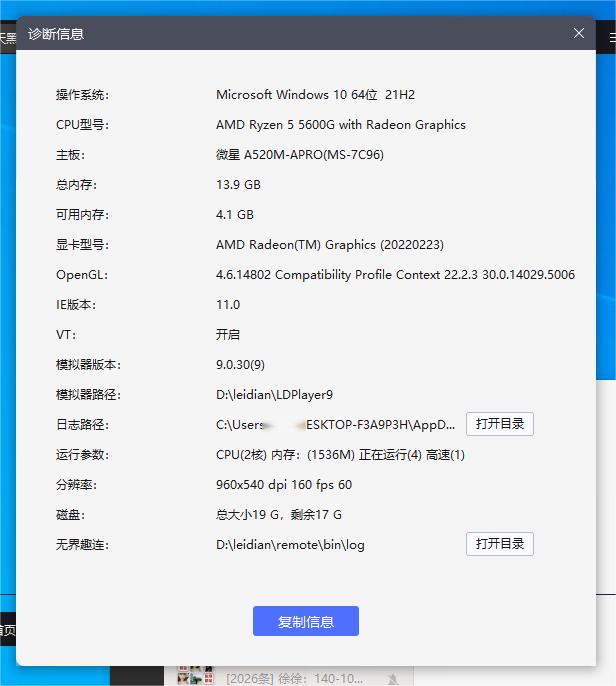616x686 pixels.
Task: Click the 960x540 resolution value
Action: (284, 485)
